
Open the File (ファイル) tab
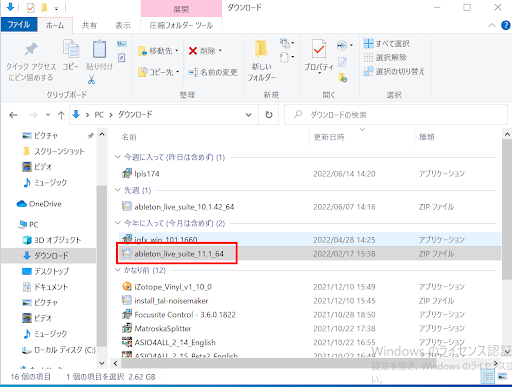[x=19, y=25]
